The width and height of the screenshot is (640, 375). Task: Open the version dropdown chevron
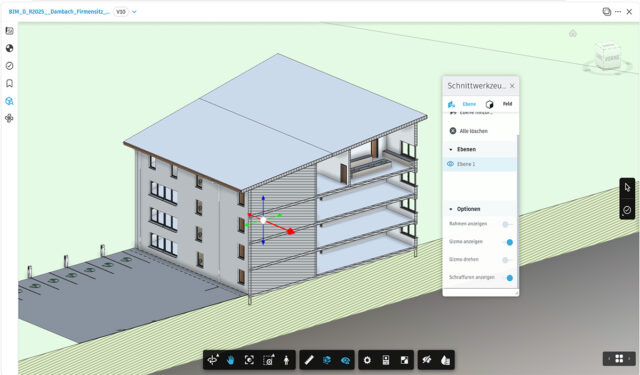(134, 12)
